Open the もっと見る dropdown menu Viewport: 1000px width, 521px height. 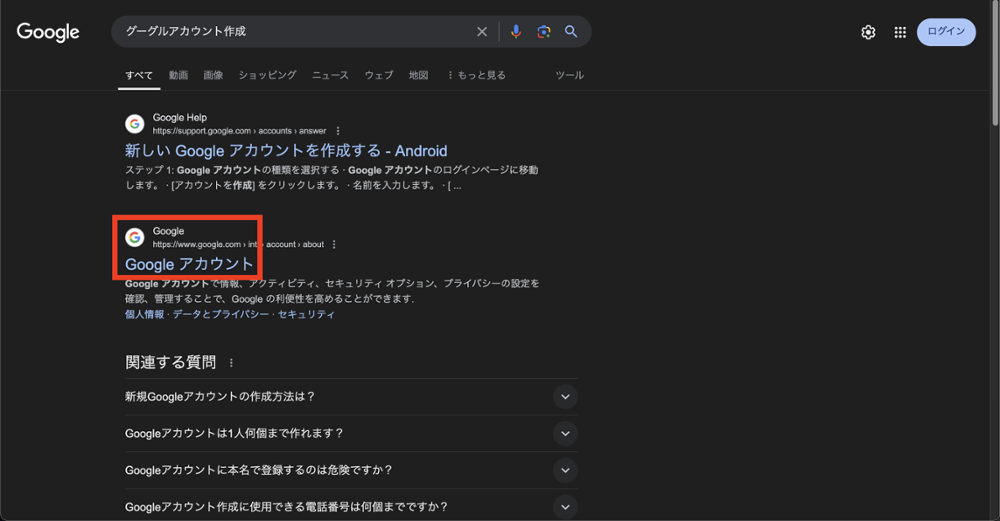pyautogui.click(x=476, y=75)
